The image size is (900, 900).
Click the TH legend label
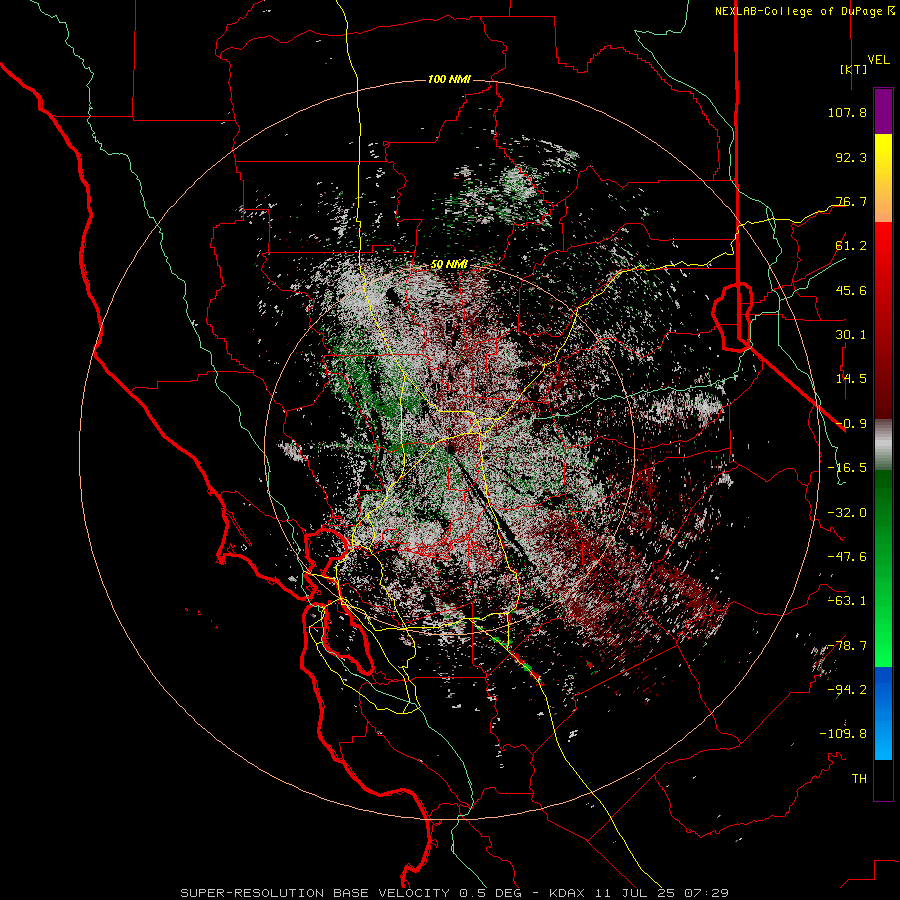pyautogui.click(x=859, y=779)
